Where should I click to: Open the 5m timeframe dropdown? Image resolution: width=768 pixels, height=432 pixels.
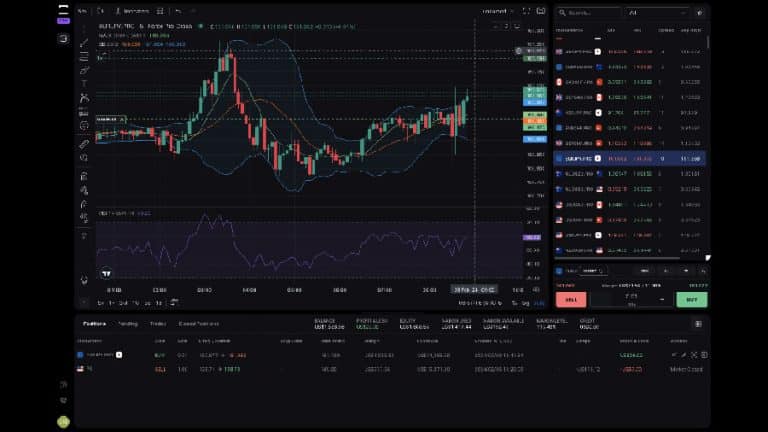point(82,11)
